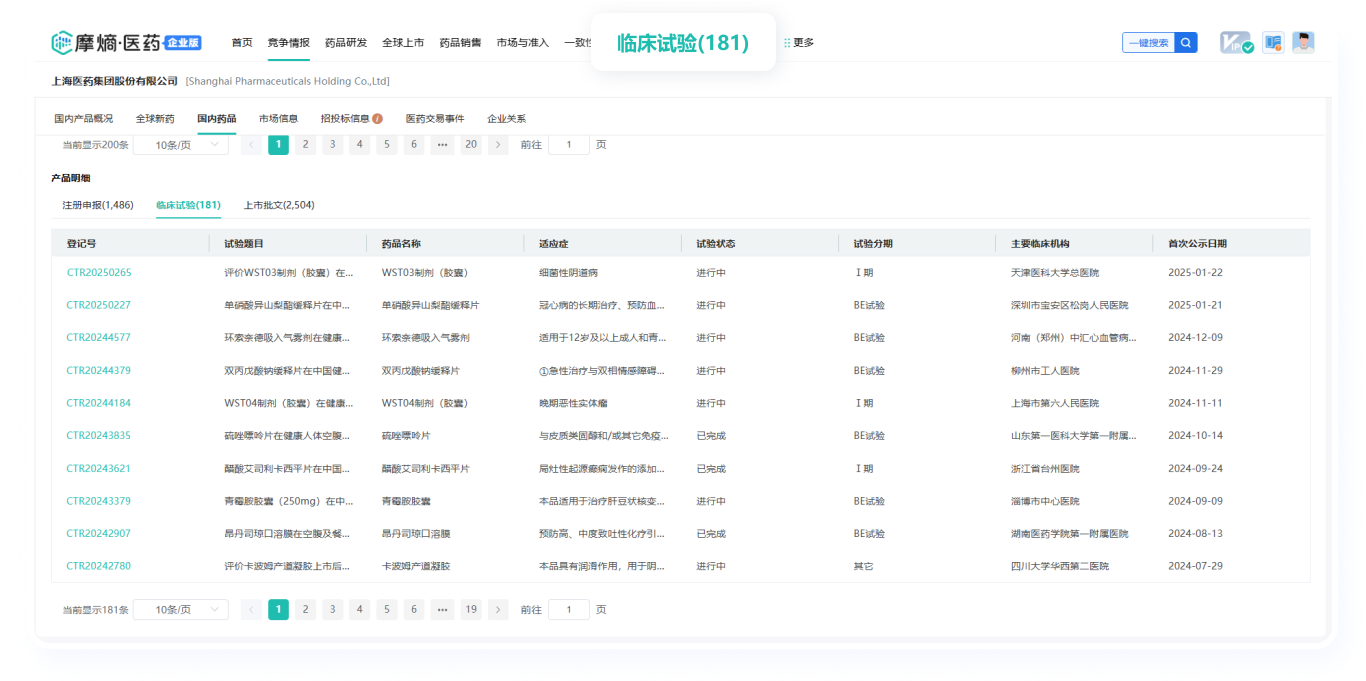Click drug name 硫唑嘌呤片
The height and width of the screenshot is (681, 1366).
tap(406, 436)
